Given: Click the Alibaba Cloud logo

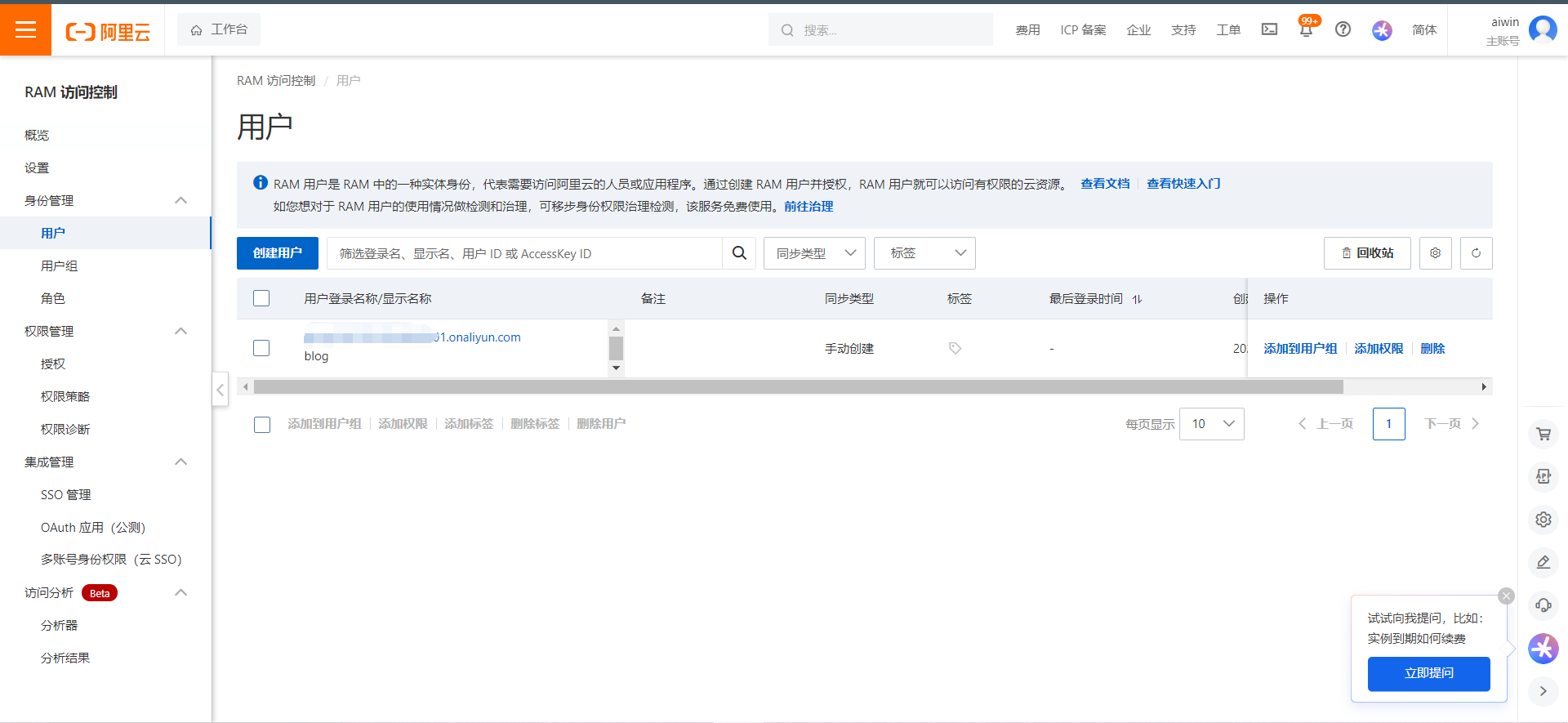Looking at the screenshot, I should click(108, 31).
